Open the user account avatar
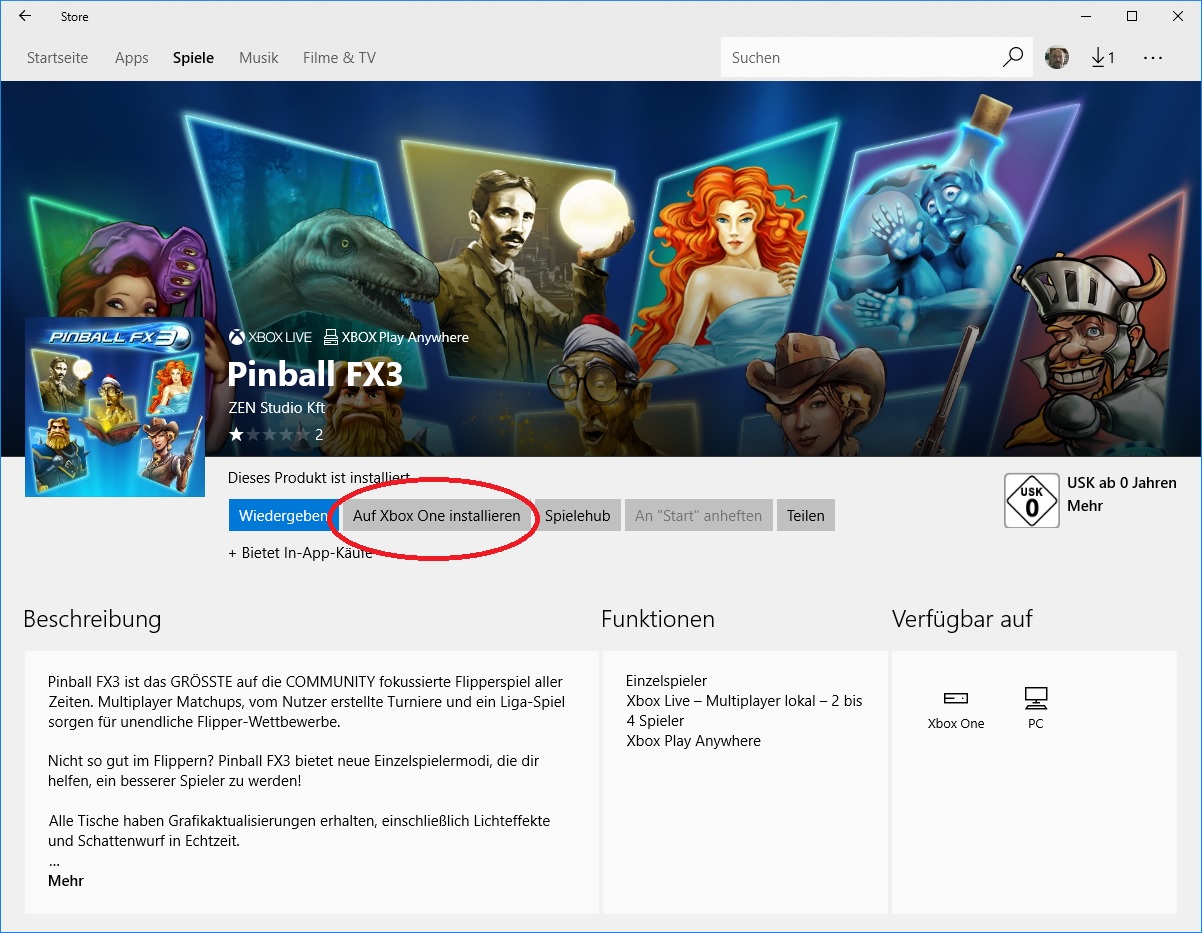Screen dimensions: 1202x933 [x=1057, y=58]
